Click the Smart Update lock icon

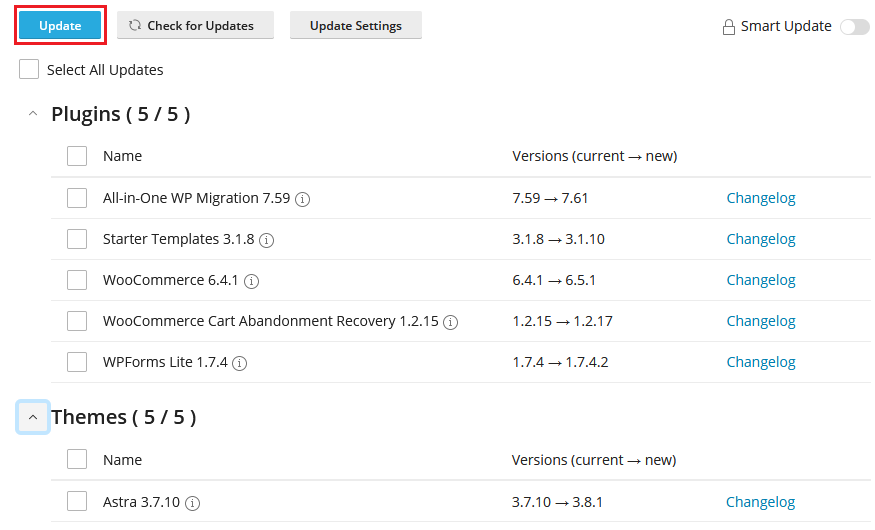click(728, 27)
